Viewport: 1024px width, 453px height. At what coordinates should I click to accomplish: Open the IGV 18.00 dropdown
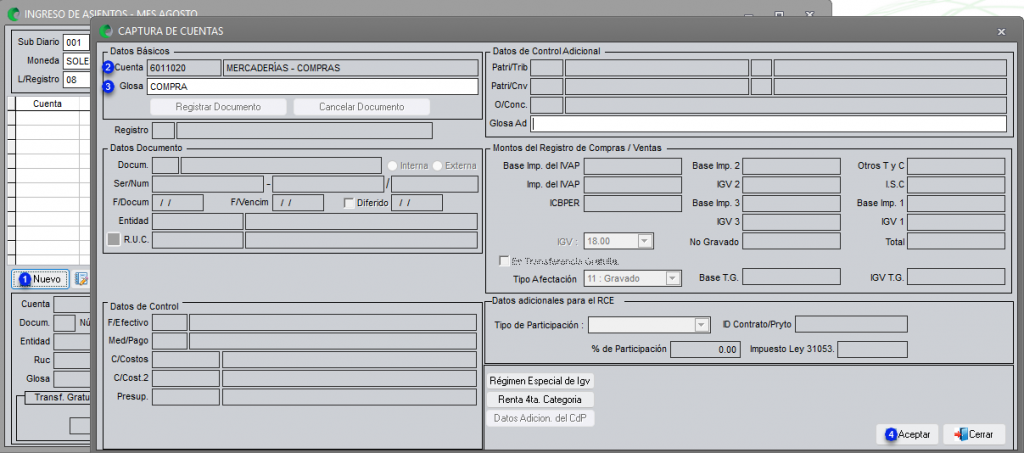point(645,242)
